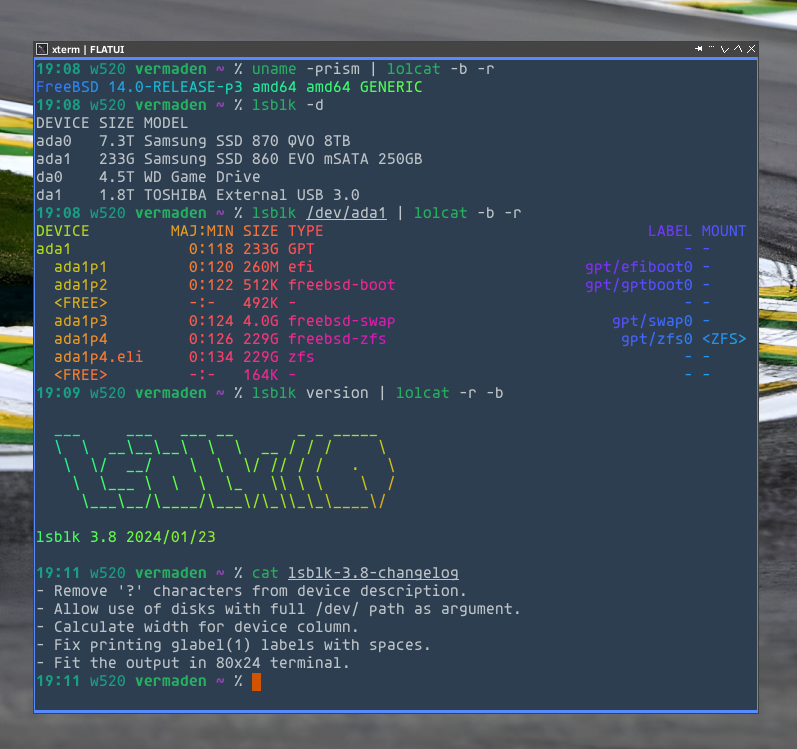This screenshot has width=797, height=749.
Task: Click the 'ada1p4.eli' device row
Action: pyautogui.click(x=99, y=357)
